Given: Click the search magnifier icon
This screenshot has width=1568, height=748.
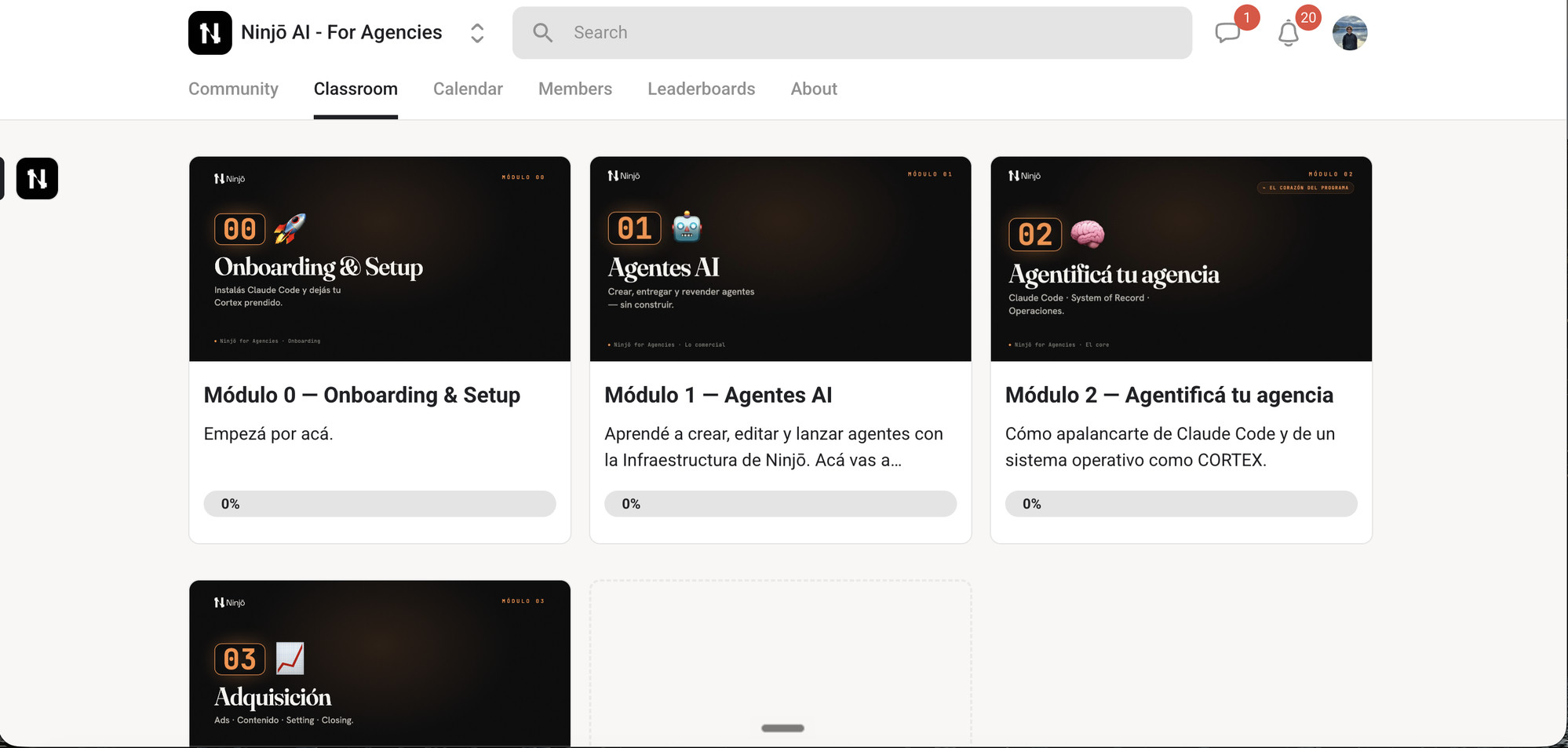Looking at the screenshot, I should tap(542, 33).
